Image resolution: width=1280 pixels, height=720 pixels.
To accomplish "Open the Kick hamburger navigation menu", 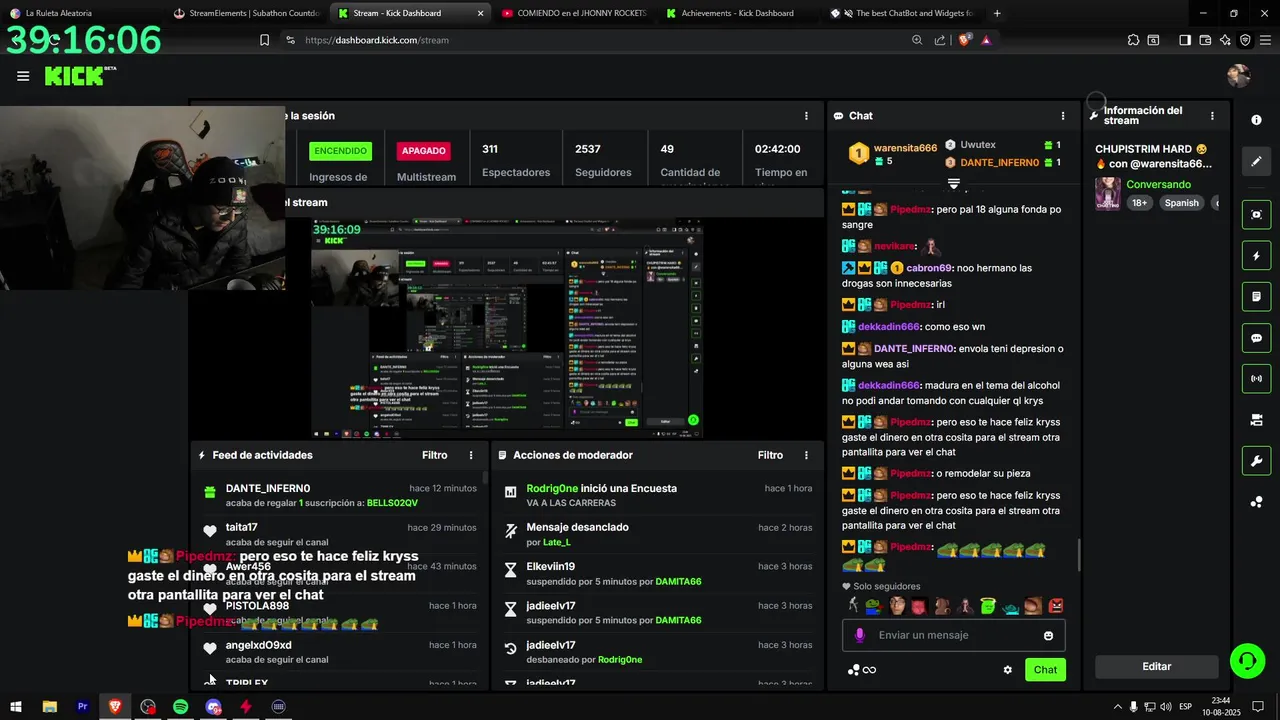I will tap(23, 76).
